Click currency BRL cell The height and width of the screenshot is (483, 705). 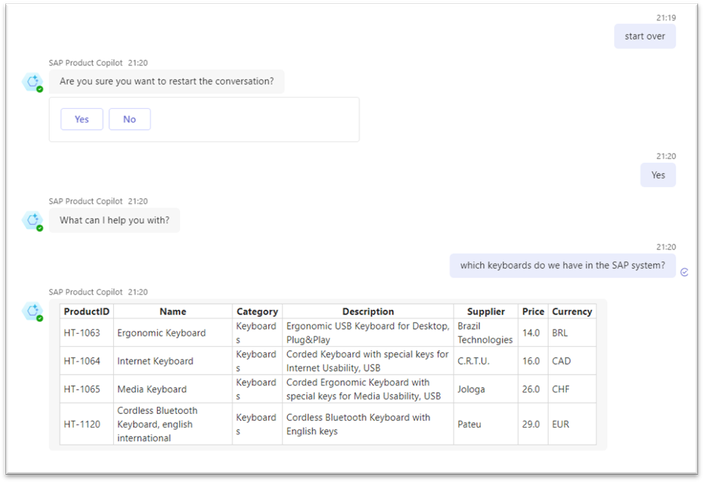tap(572, 333)
